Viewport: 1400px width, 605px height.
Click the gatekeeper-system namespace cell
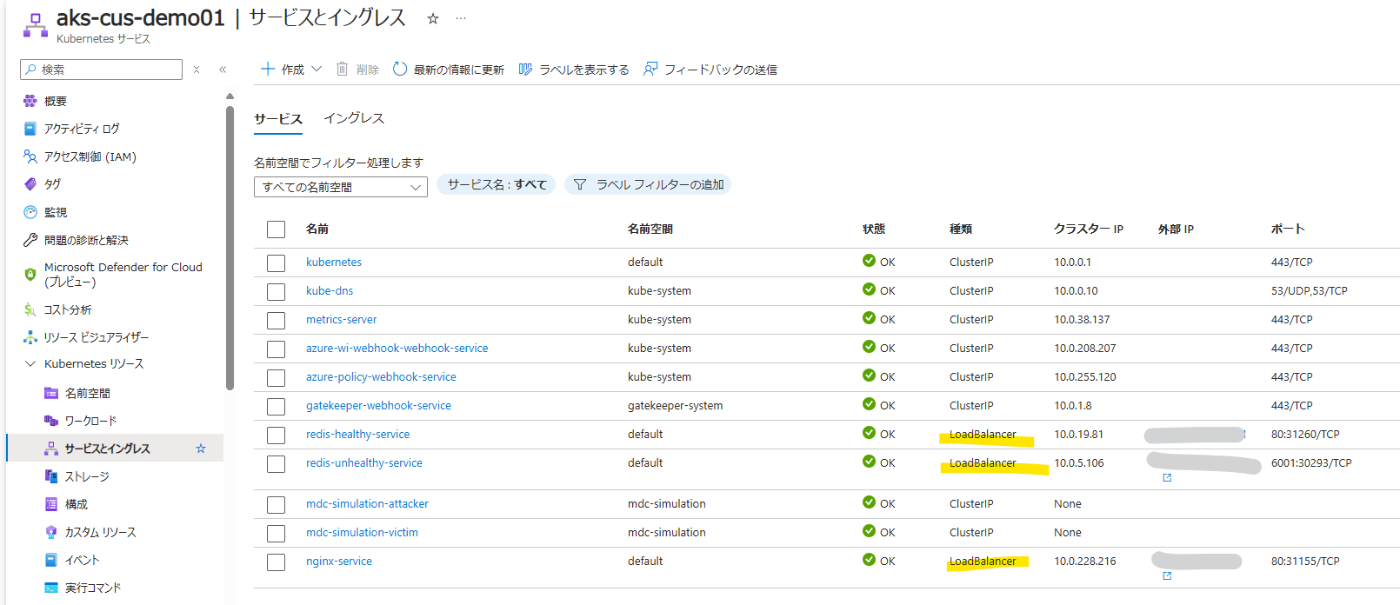point(675,406)
